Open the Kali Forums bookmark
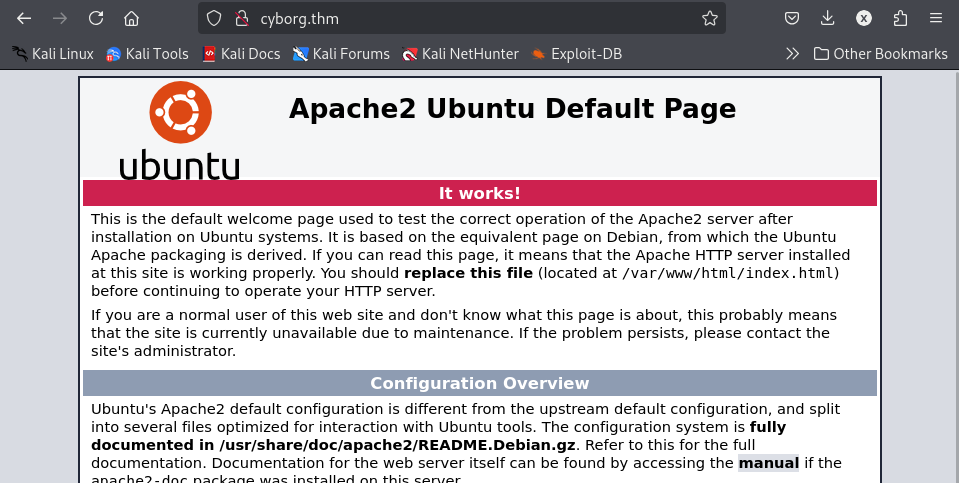The height and width of the screenshot is (483, 959). tap(341, 54)
